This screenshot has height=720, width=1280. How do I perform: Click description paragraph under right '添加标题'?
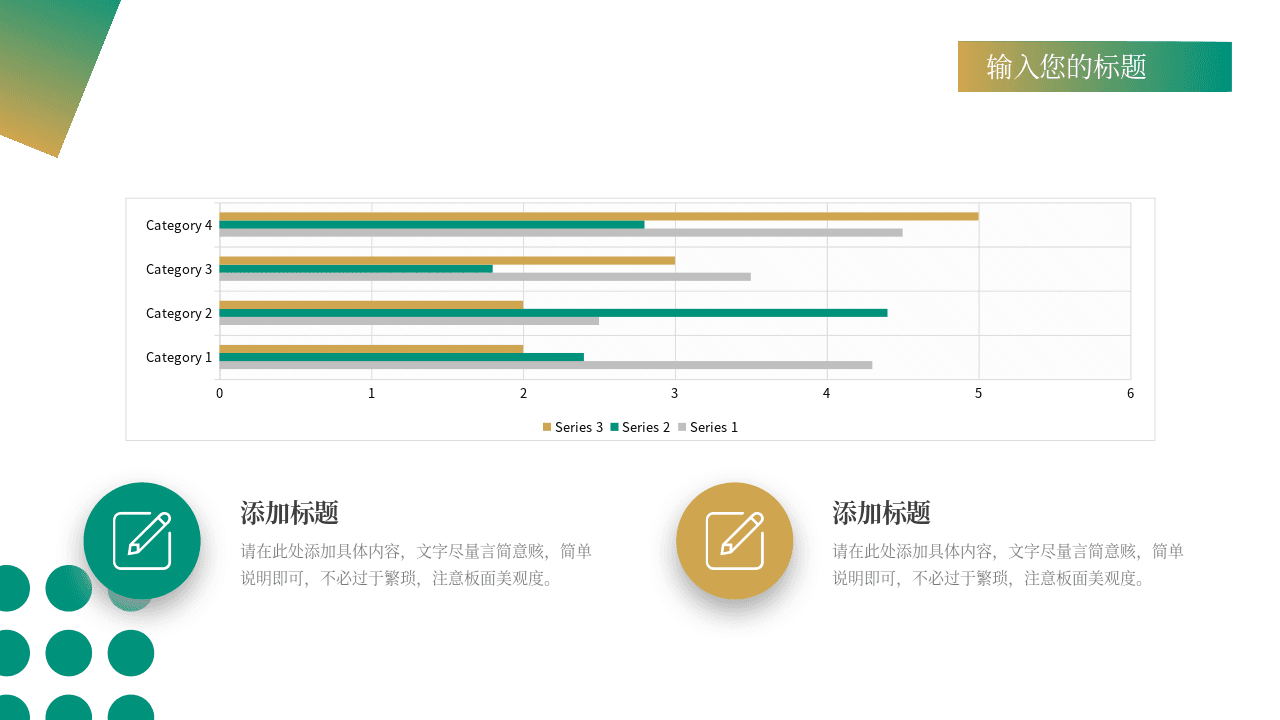[1008, 565]
